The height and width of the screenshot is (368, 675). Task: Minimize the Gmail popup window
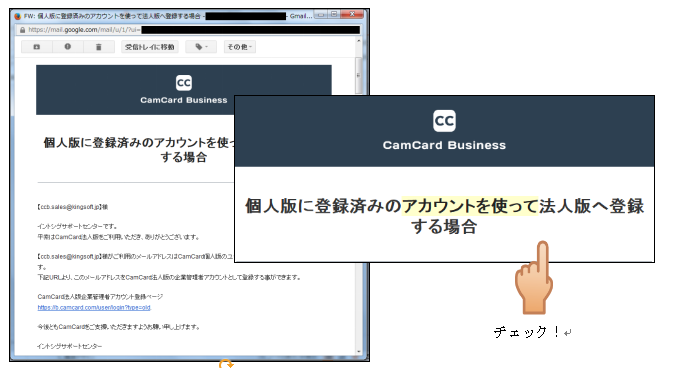(321, 14)
